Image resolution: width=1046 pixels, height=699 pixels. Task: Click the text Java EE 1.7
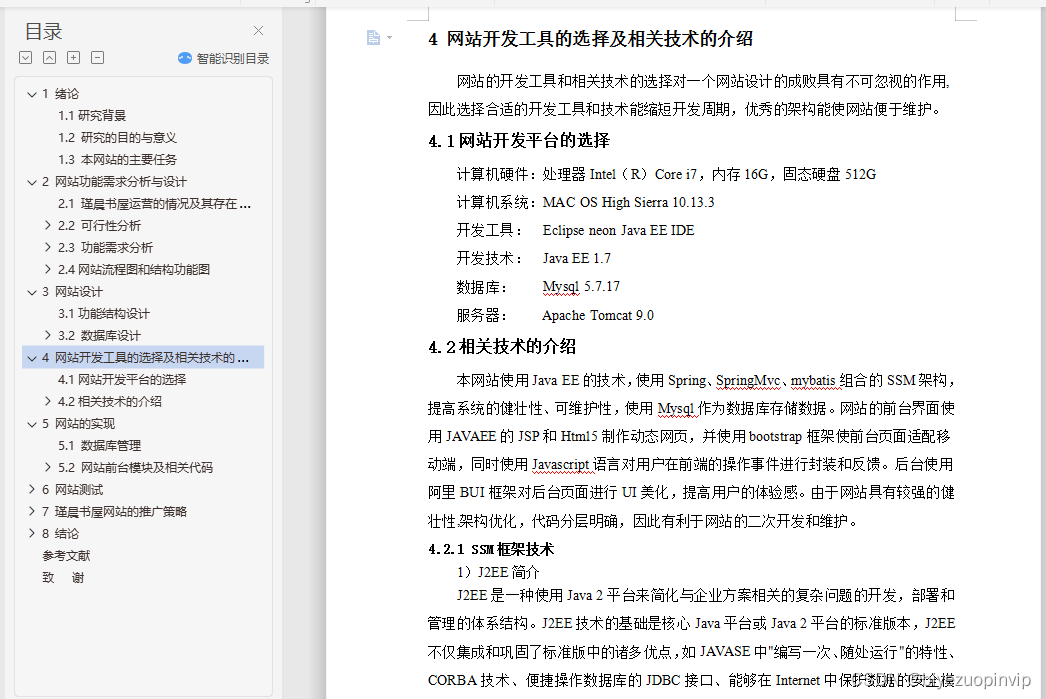coord(576,258)
